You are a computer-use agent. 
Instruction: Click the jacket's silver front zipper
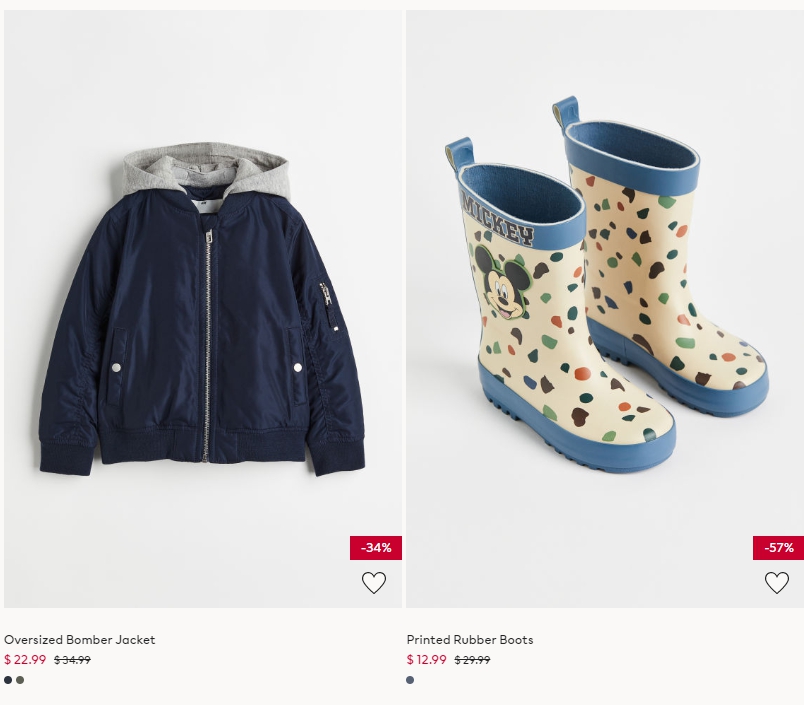coord(207,345)
